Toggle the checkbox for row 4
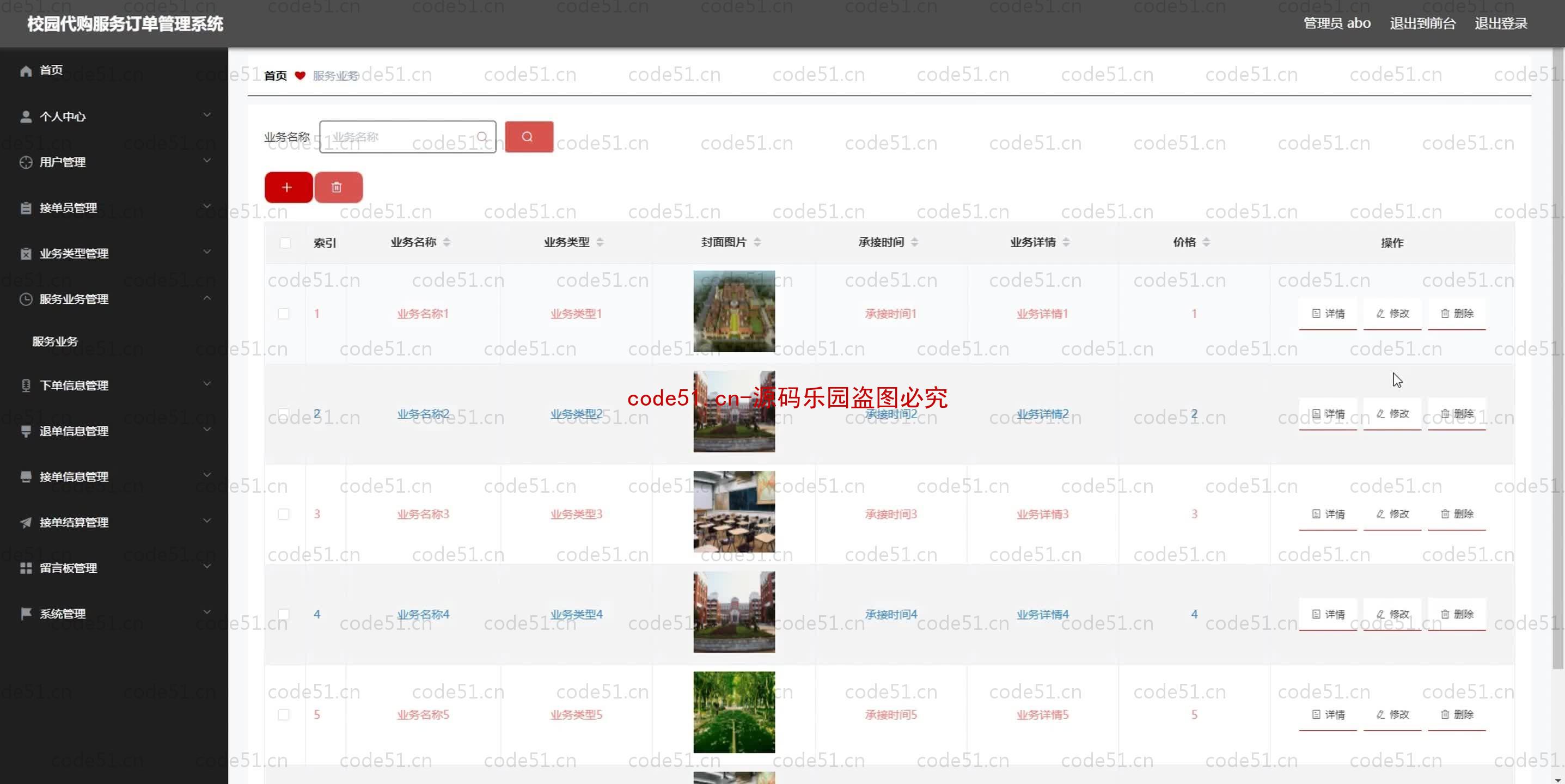 click(x=284, y=614)
